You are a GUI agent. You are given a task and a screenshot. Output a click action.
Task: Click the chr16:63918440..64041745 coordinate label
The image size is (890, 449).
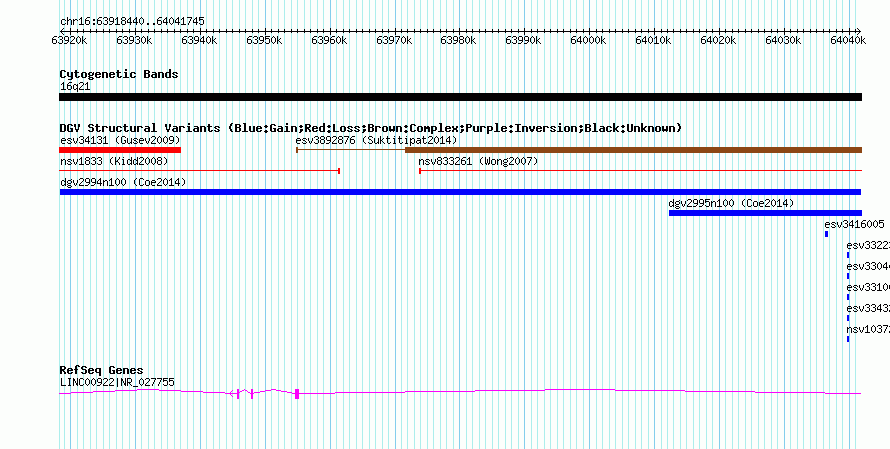pyautogui.click(x=132, y=22)
